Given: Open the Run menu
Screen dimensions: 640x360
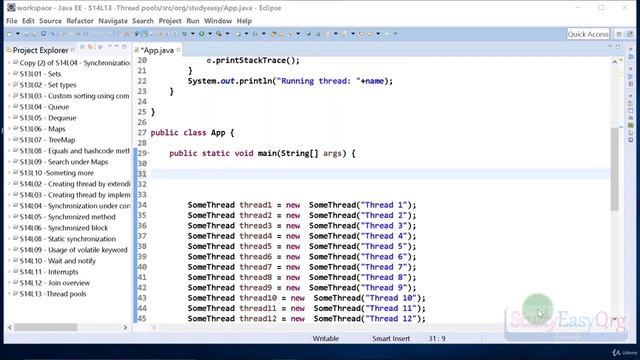Looking at the screenshot, I should click(x=193, y=21).
